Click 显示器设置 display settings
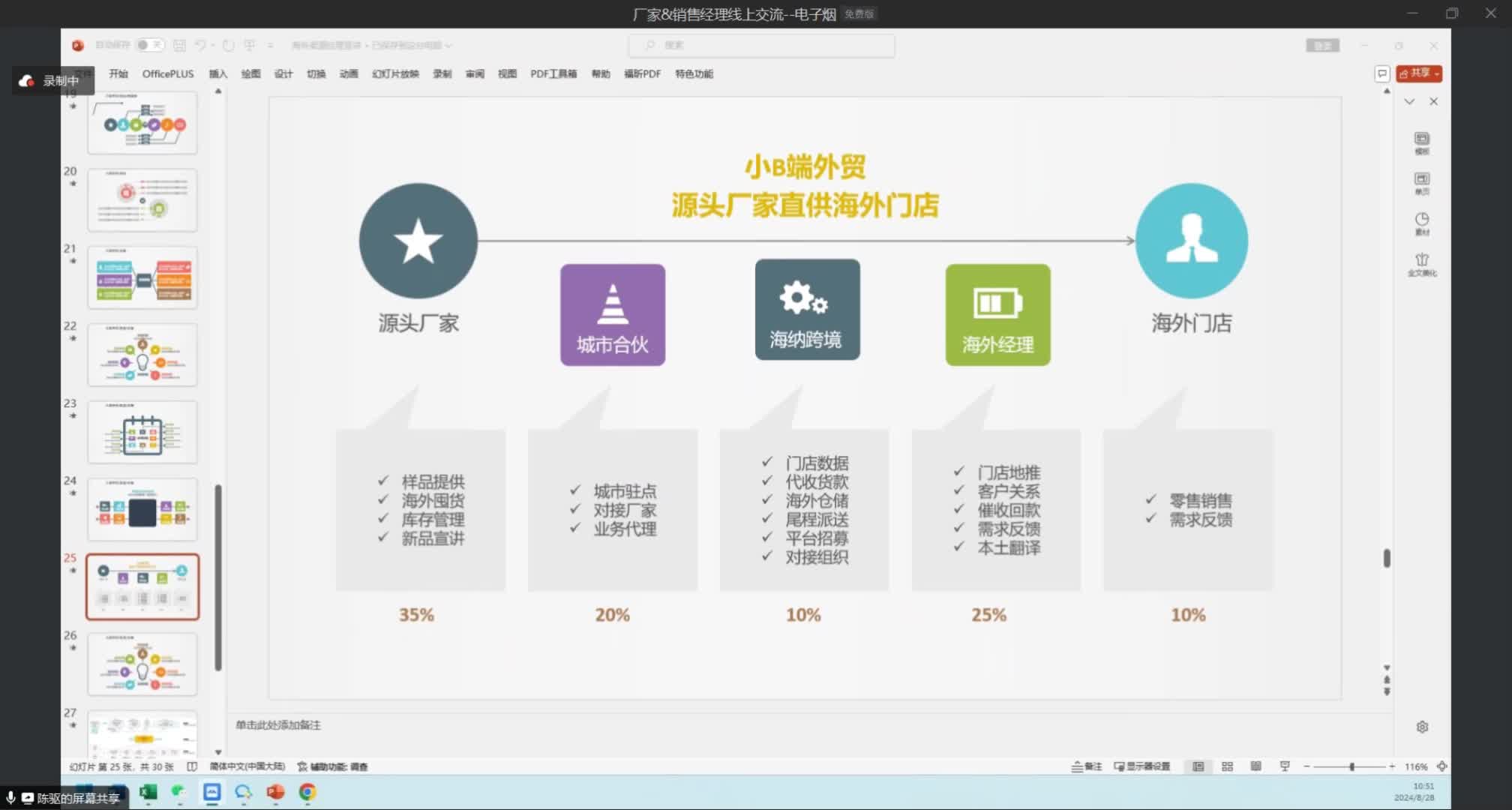The width and height of the screenshot is (1512, 810). point(1141,766)
